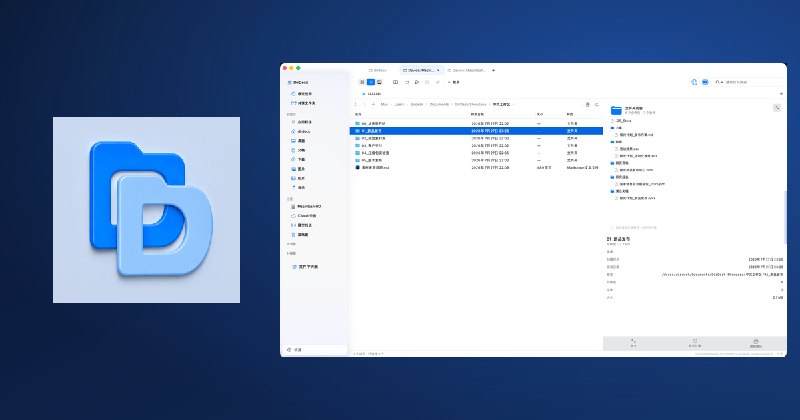800x420 pixels.
Task: Open the DiDeck item atop the sidebar
Action: [298, 83]
